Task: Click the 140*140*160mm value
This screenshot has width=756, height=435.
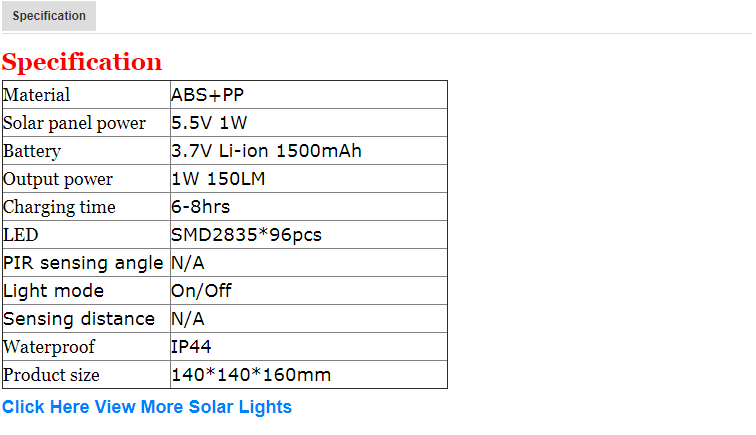Action: pos(251,375)
